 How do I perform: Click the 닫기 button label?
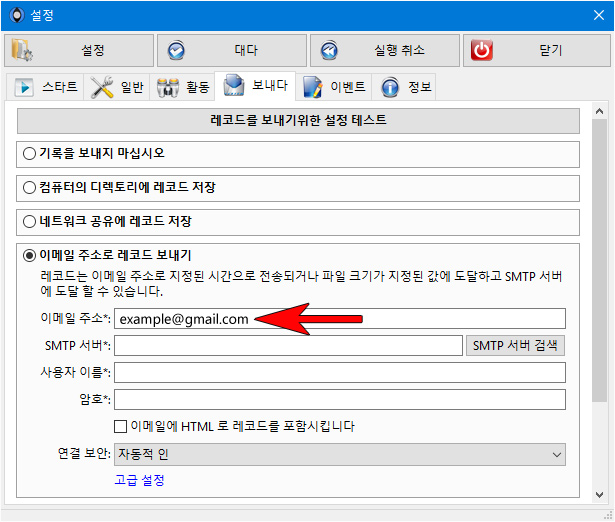[551, 50]
